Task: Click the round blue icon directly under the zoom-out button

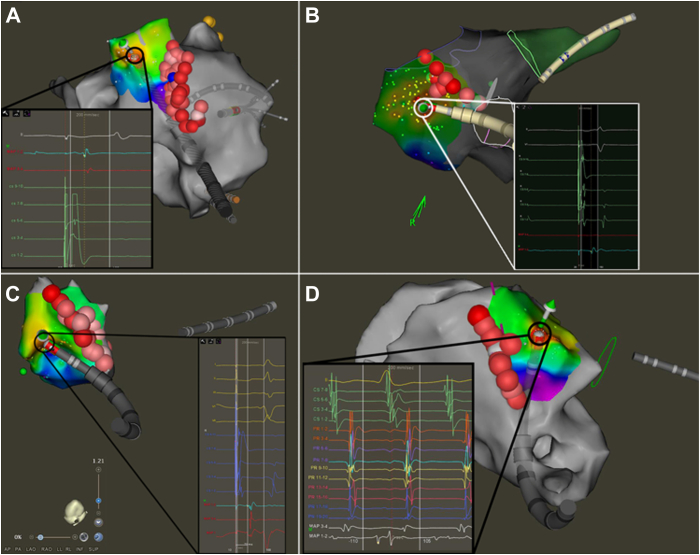Action: 98,522
